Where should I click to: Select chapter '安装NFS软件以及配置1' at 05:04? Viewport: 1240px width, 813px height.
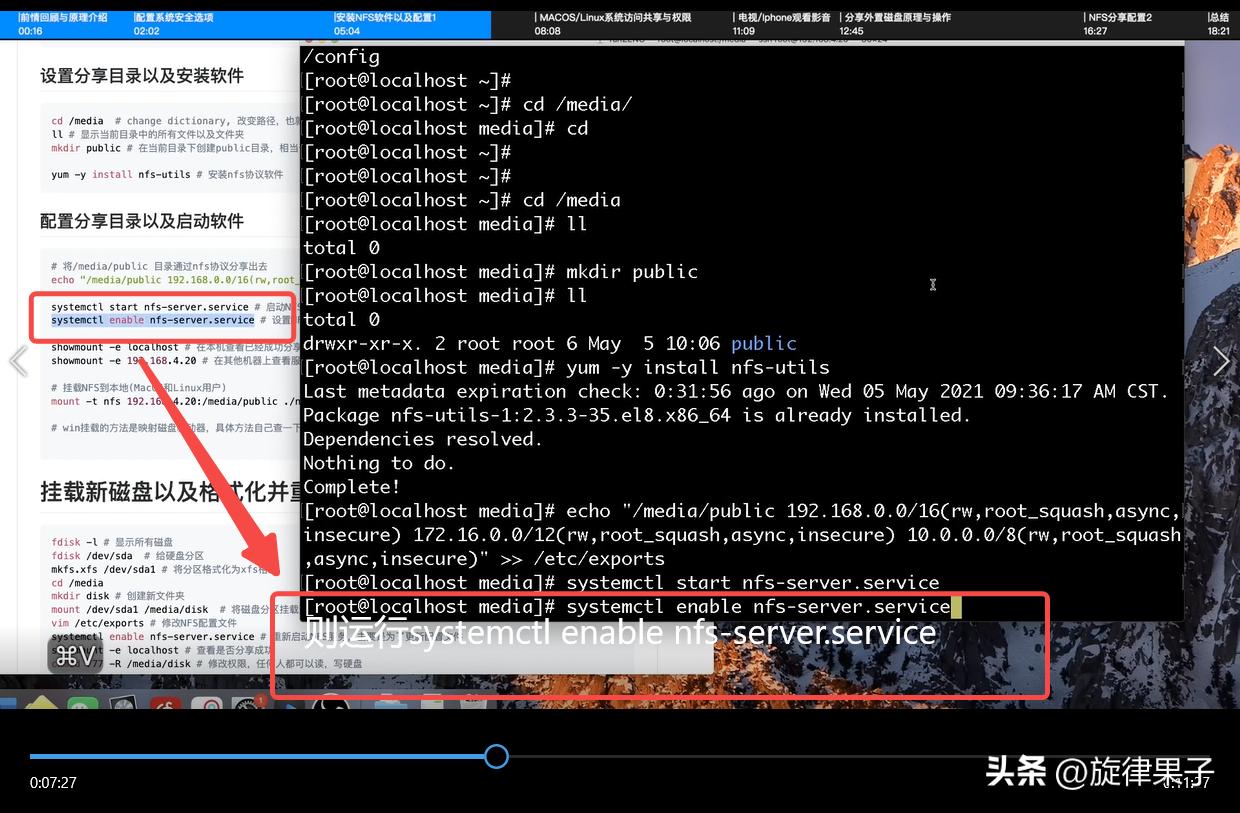click(x=385, y=24)
